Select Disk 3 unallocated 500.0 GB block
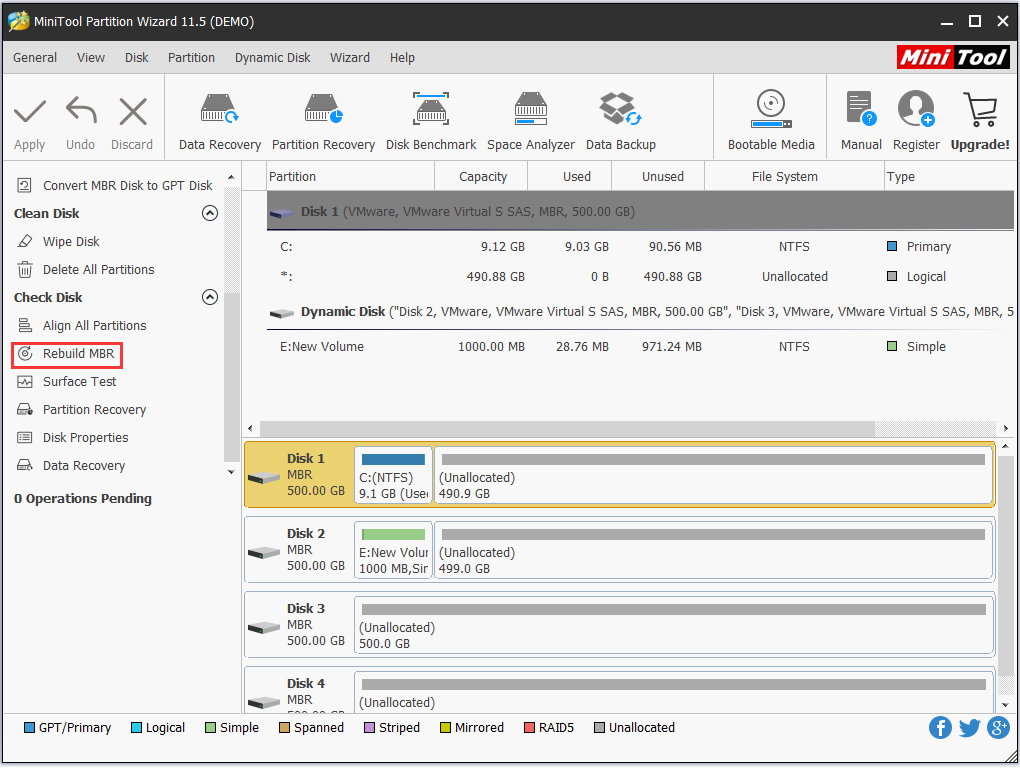The height and width of the screenshot is (768, 1020). pyautogui.click(x=674, y=625)
